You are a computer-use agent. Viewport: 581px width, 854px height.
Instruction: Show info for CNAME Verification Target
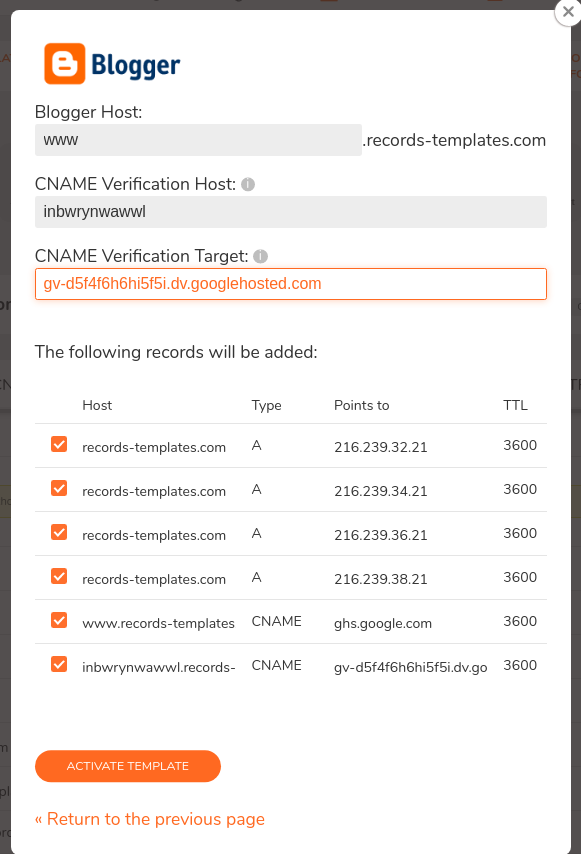pos(261,257)
